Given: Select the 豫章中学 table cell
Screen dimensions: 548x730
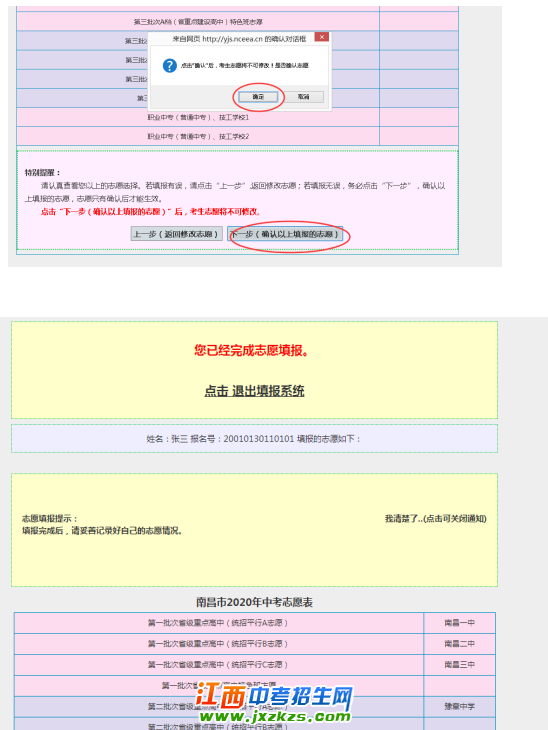Looking at the screenshot, I should 460,707.
